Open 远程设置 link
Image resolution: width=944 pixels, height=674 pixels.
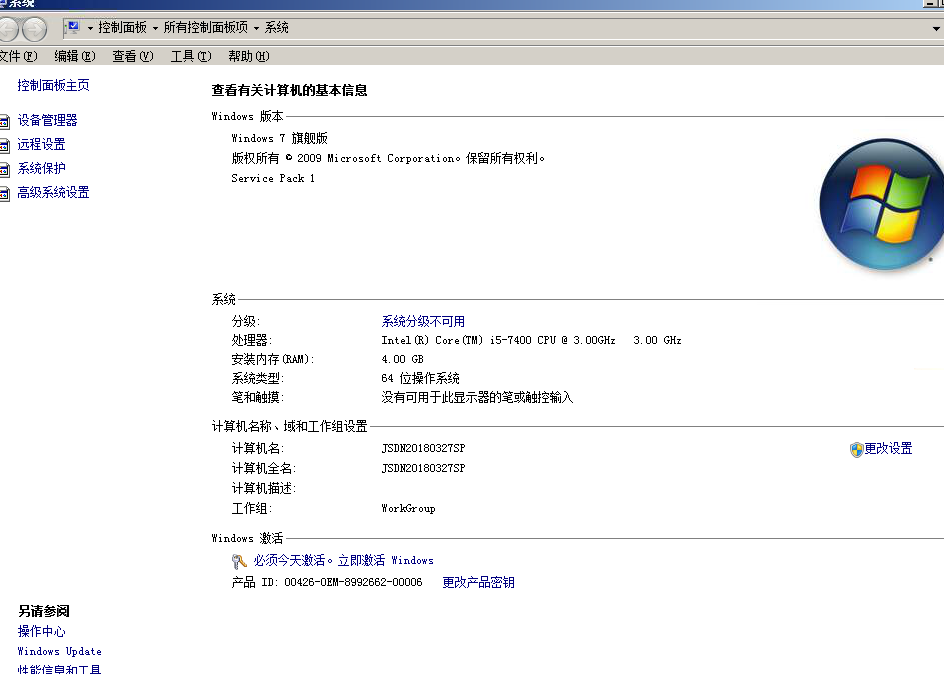tap(41, 144)
